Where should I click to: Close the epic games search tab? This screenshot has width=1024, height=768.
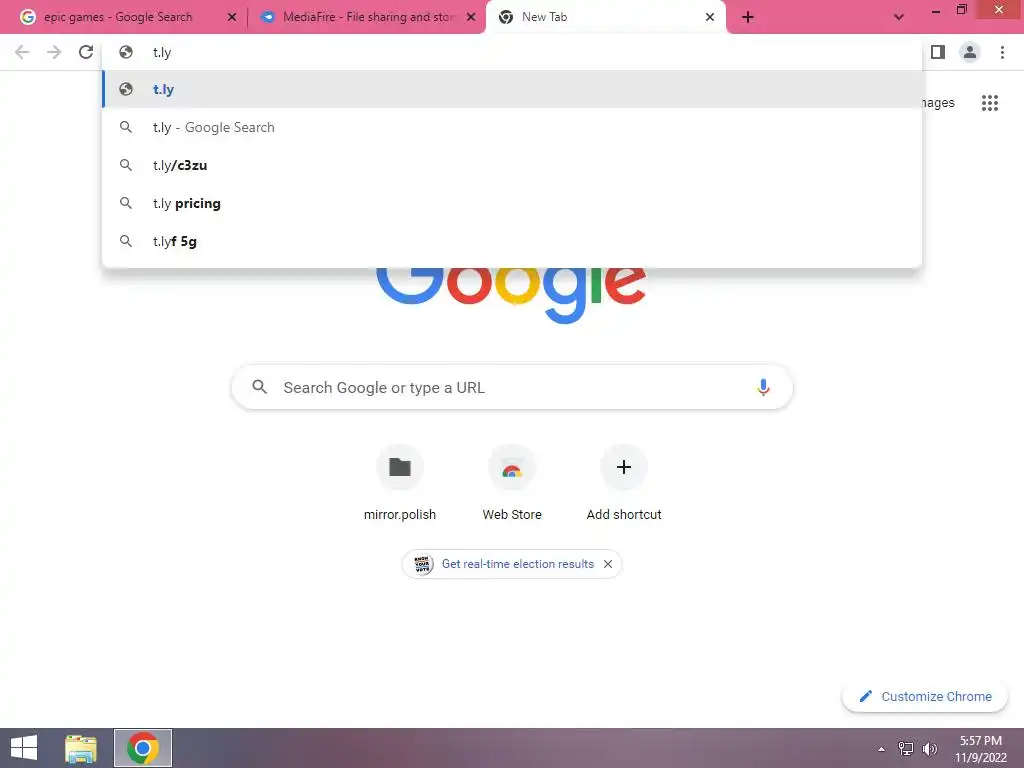[232, 17]
